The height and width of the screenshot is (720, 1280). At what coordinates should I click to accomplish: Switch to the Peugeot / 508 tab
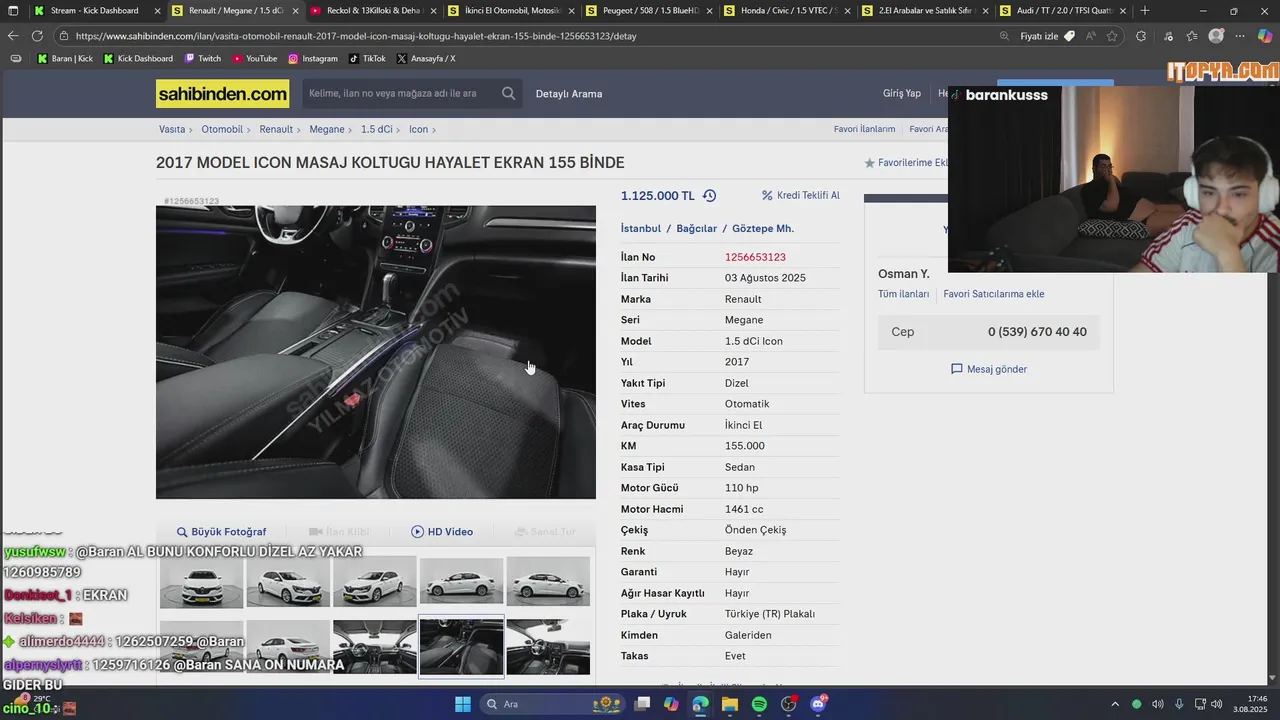[648, 11]
